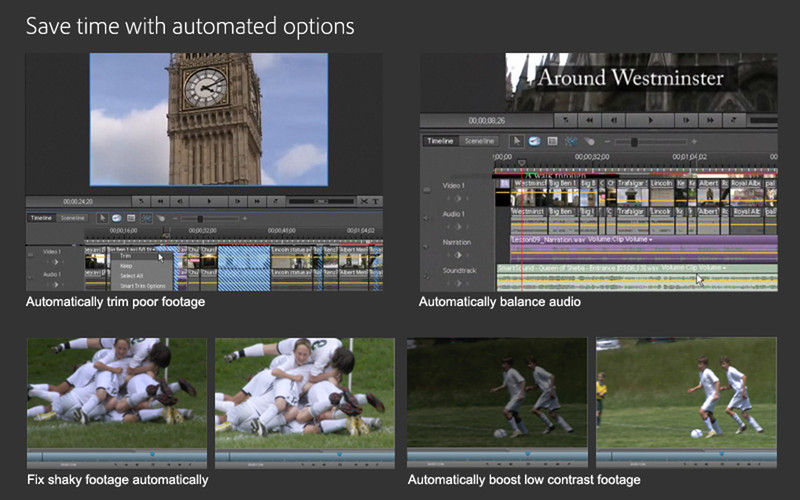
Task: Toggle the Video 1 track display in audio panel
Action: (x=427, y=189)
